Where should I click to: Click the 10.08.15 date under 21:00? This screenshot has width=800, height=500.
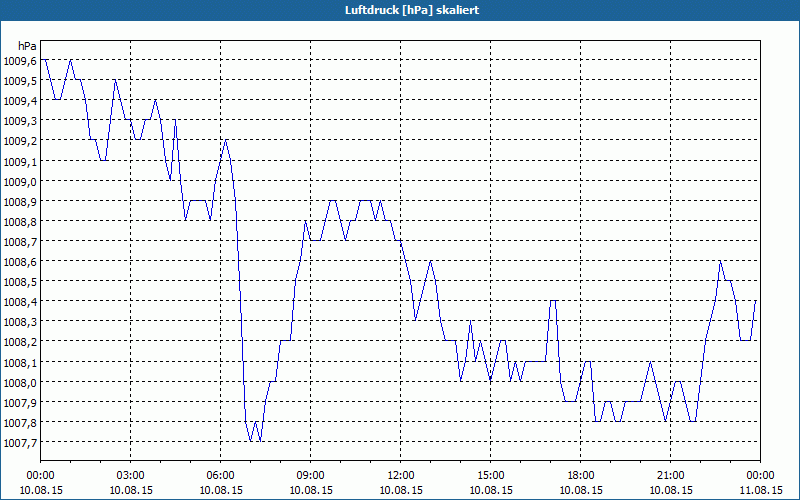pyautogui.click(x=670, y=490)
